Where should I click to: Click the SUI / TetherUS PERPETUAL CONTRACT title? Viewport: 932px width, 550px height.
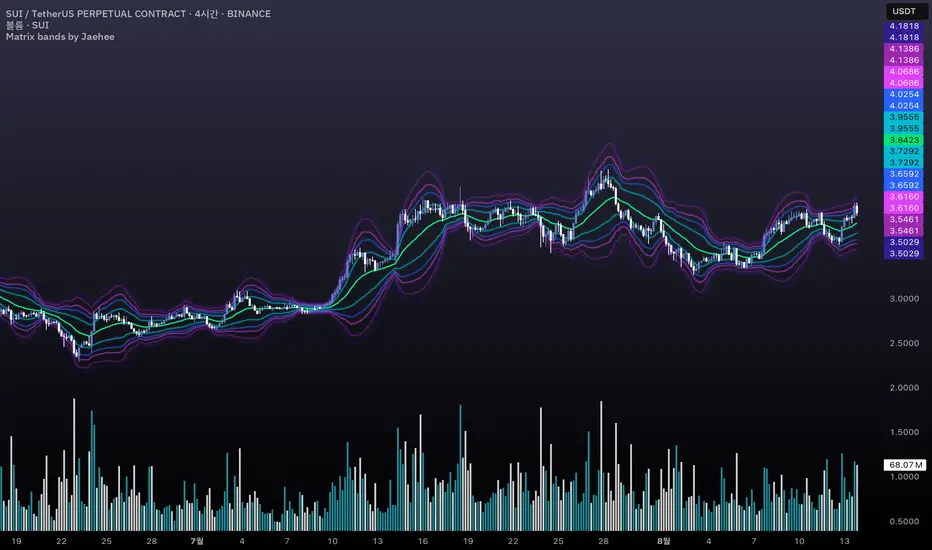click(138, 14)
